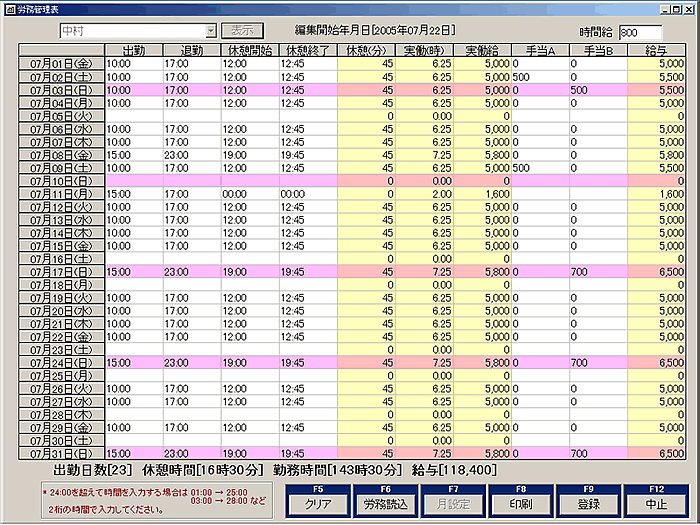Screen dimensions: 700x525
Task: Select the 休憩(分) column header
Action: point(367,50)
